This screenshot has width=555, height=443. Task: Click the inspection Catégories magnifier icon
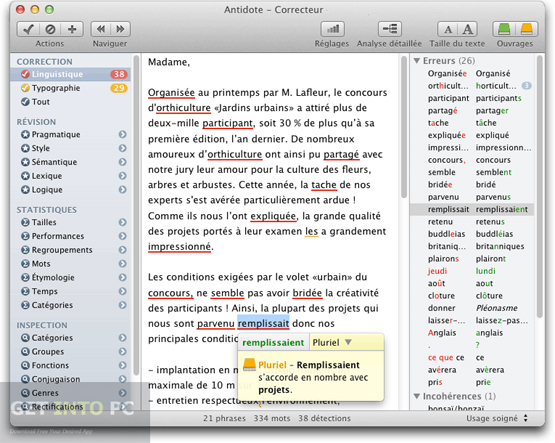coord(25,338)
